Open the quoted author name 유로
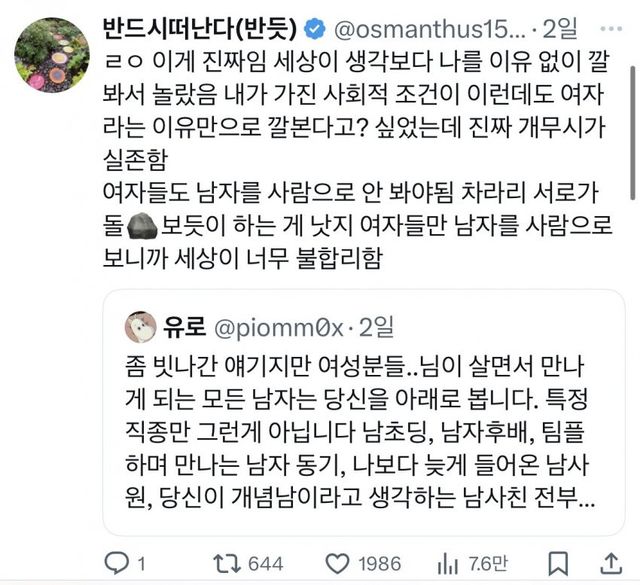This screenshot has height=585, width=640. click(180, 326)
